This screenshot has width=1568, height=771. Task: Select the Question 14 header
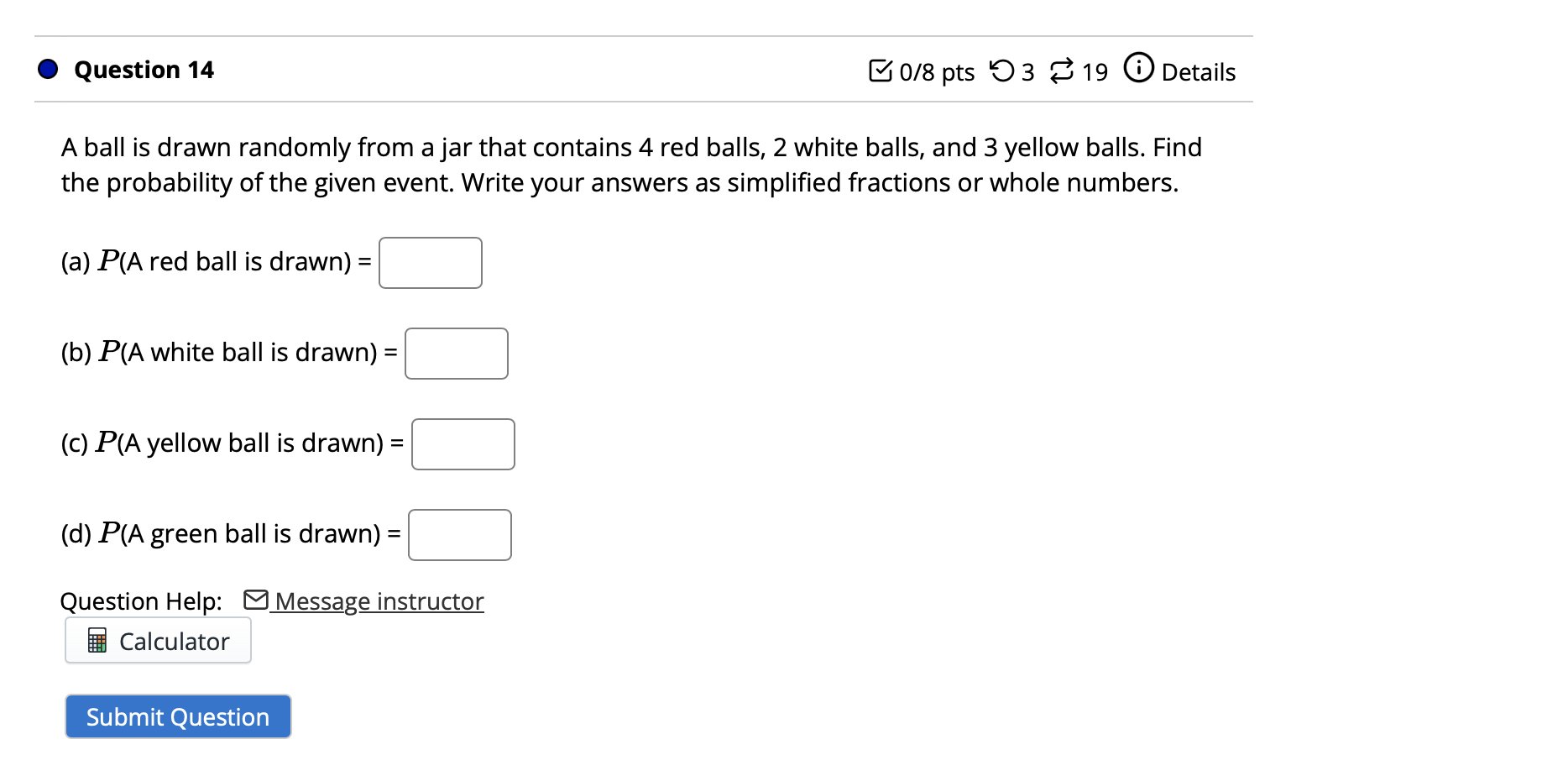click(141, 69)
